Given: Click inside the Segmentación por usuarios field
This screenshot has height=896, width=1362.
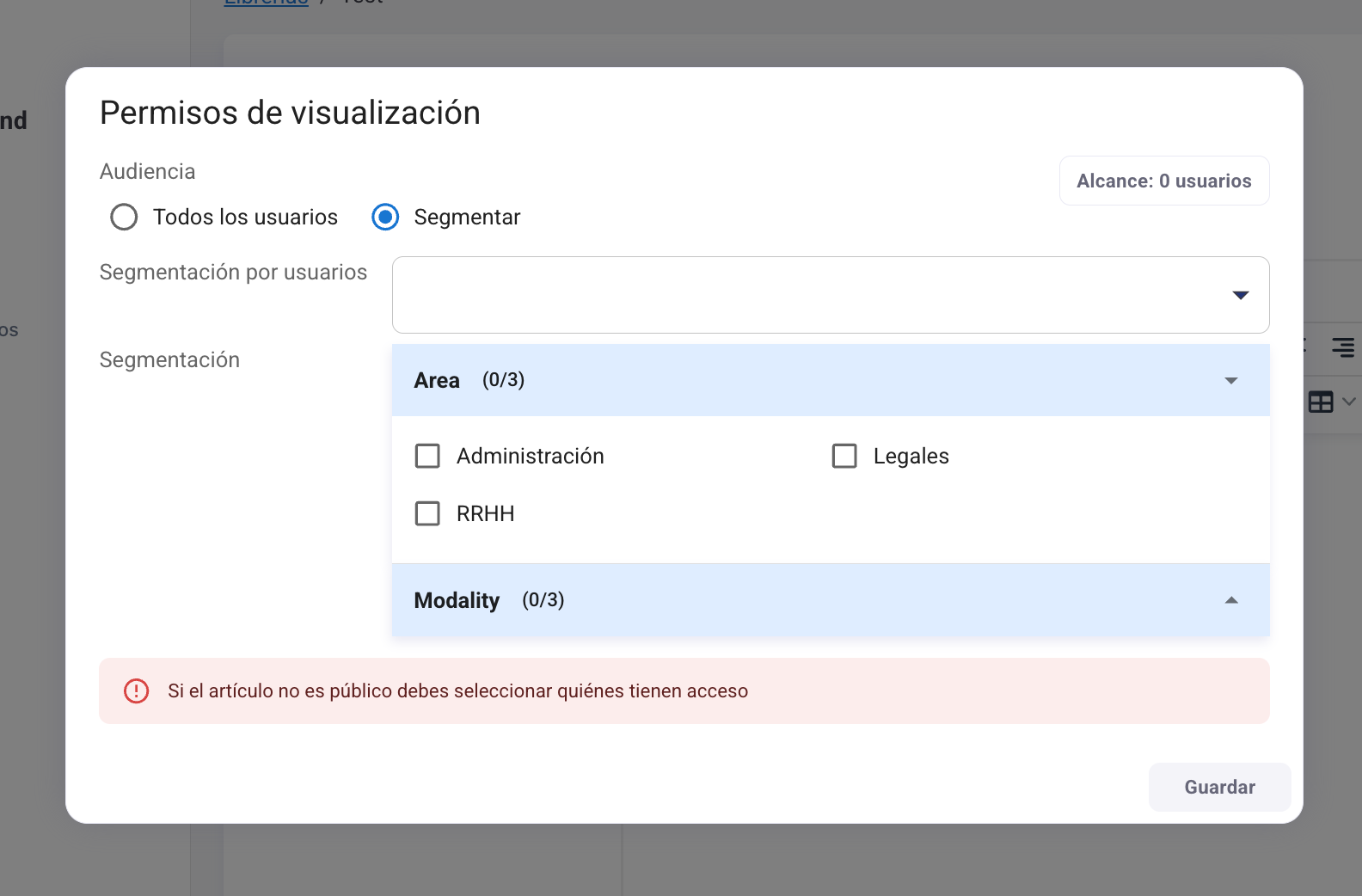Looking at the screenshot, I should pos(808,295).
